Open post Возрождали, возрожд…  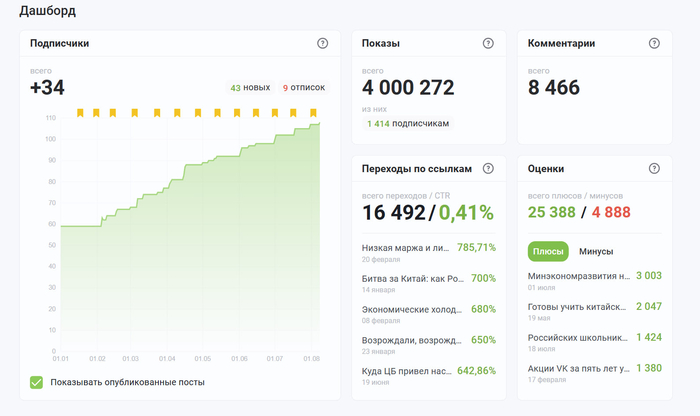coord(412,340)
